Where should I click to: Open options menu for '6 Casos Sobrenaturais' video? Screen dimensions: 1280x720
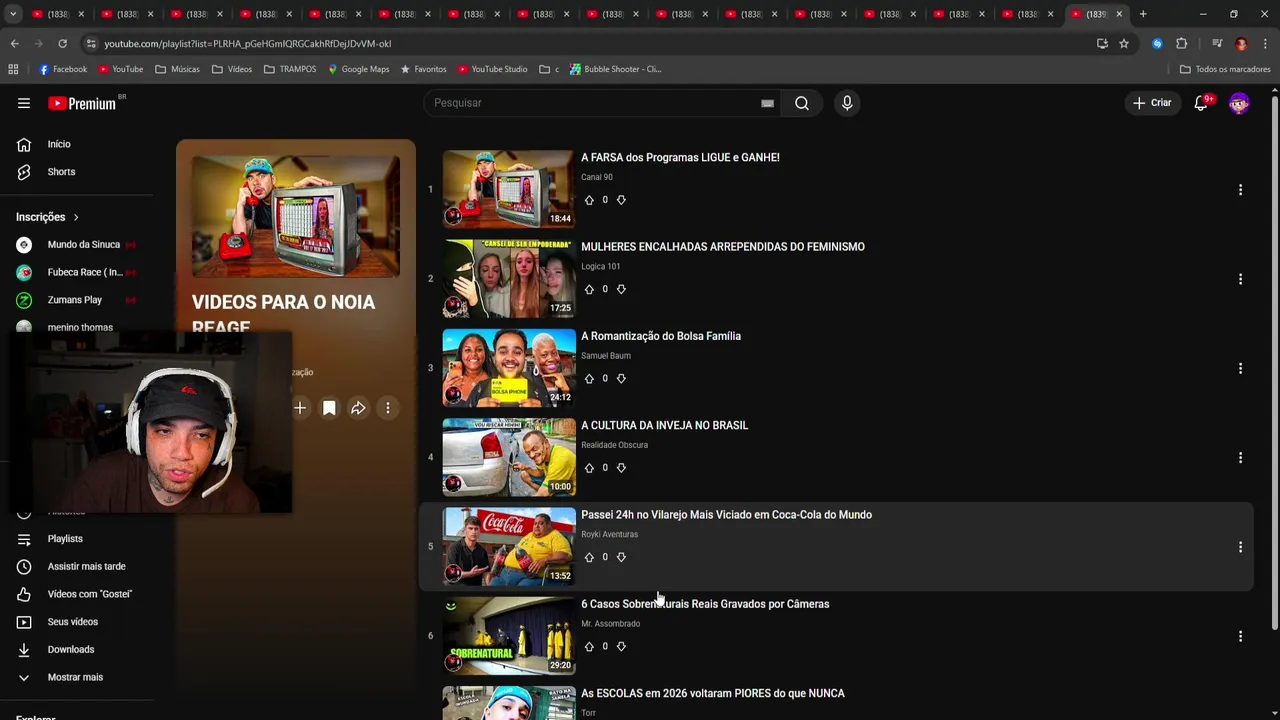click(x=1240, y=636)
